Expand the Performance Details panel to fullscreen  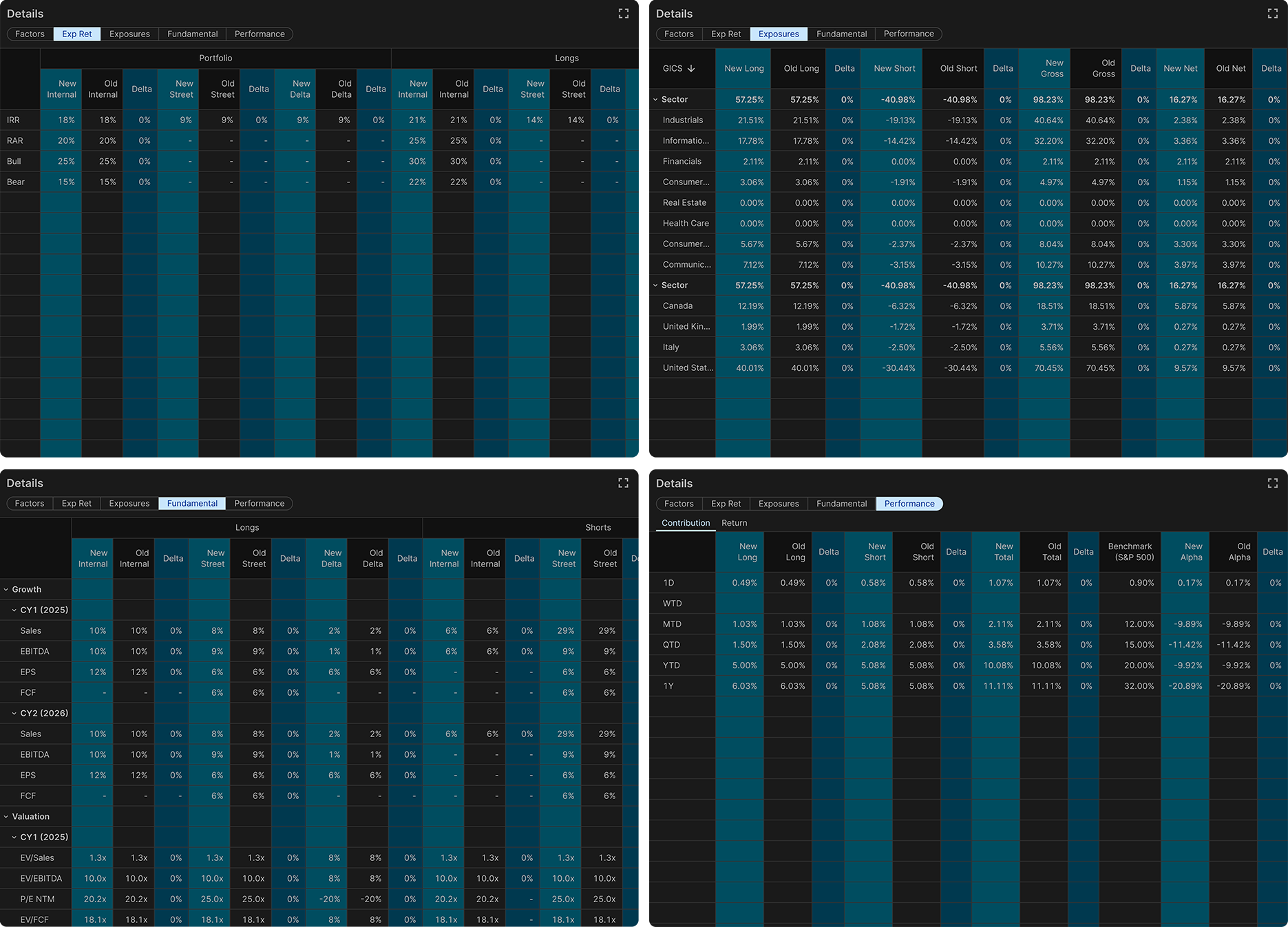tap(1272, 483)
